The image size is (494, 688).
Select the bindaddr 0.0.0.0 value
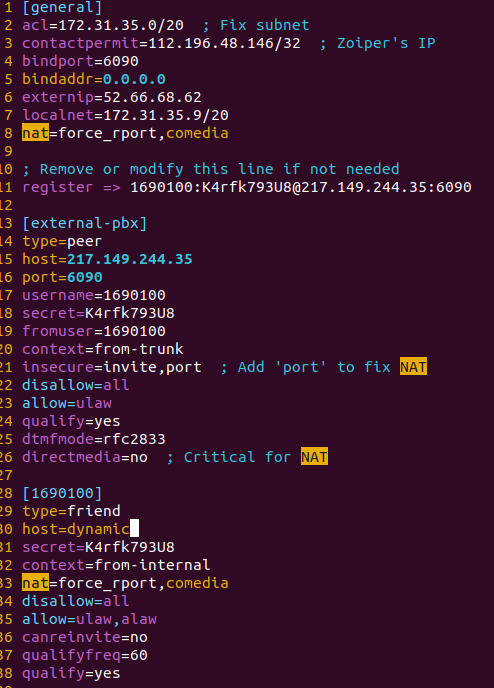(134, 79)
